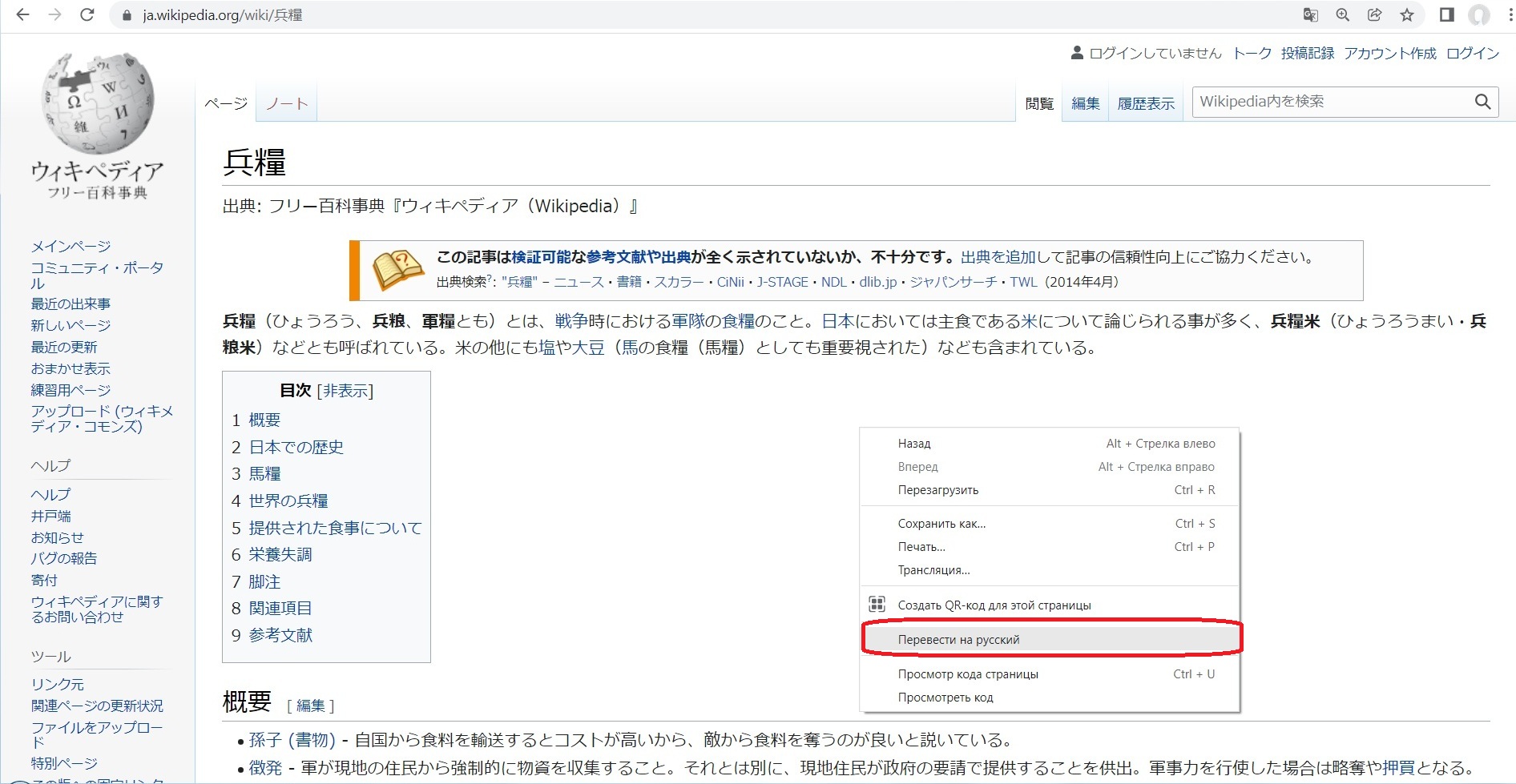Open the 編集 tab
The height and width of the screenshot is (784, 1516).
1086,103
